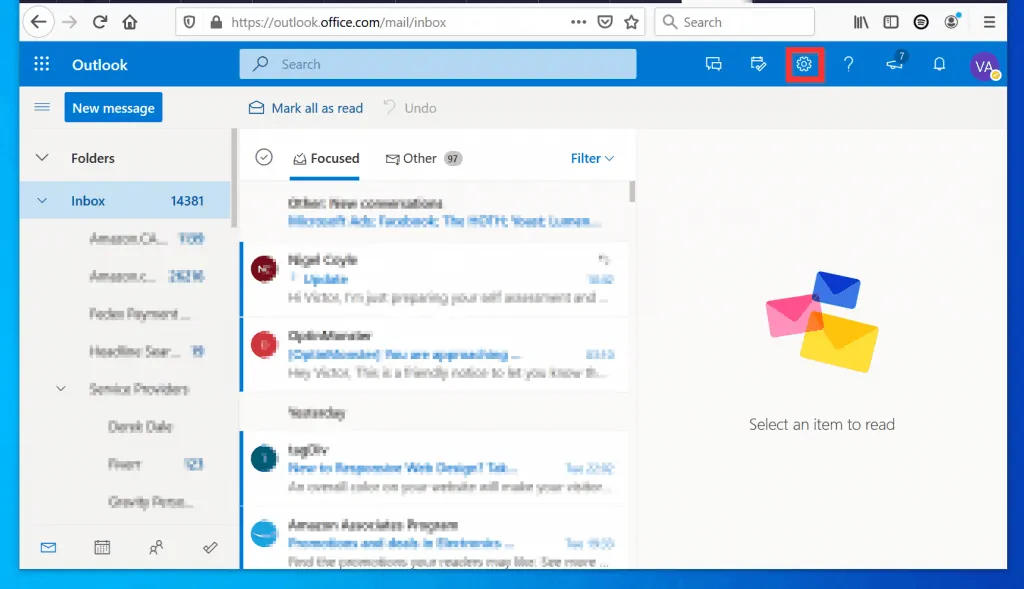Collapse the Inbox folder tree
The image size is (1024, 589).
coord(42,200)
